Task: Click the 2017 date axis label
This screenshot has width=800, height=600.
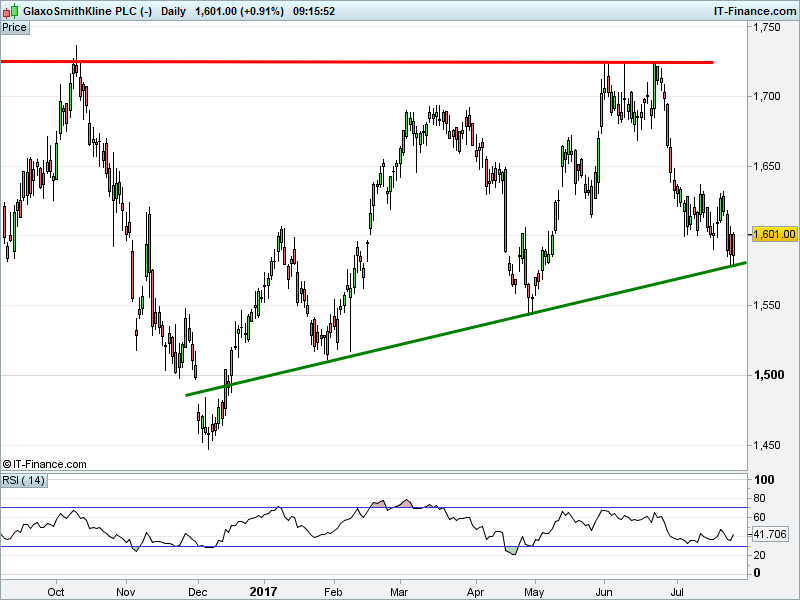Action: pyautogui.click(x=263, y=592)
